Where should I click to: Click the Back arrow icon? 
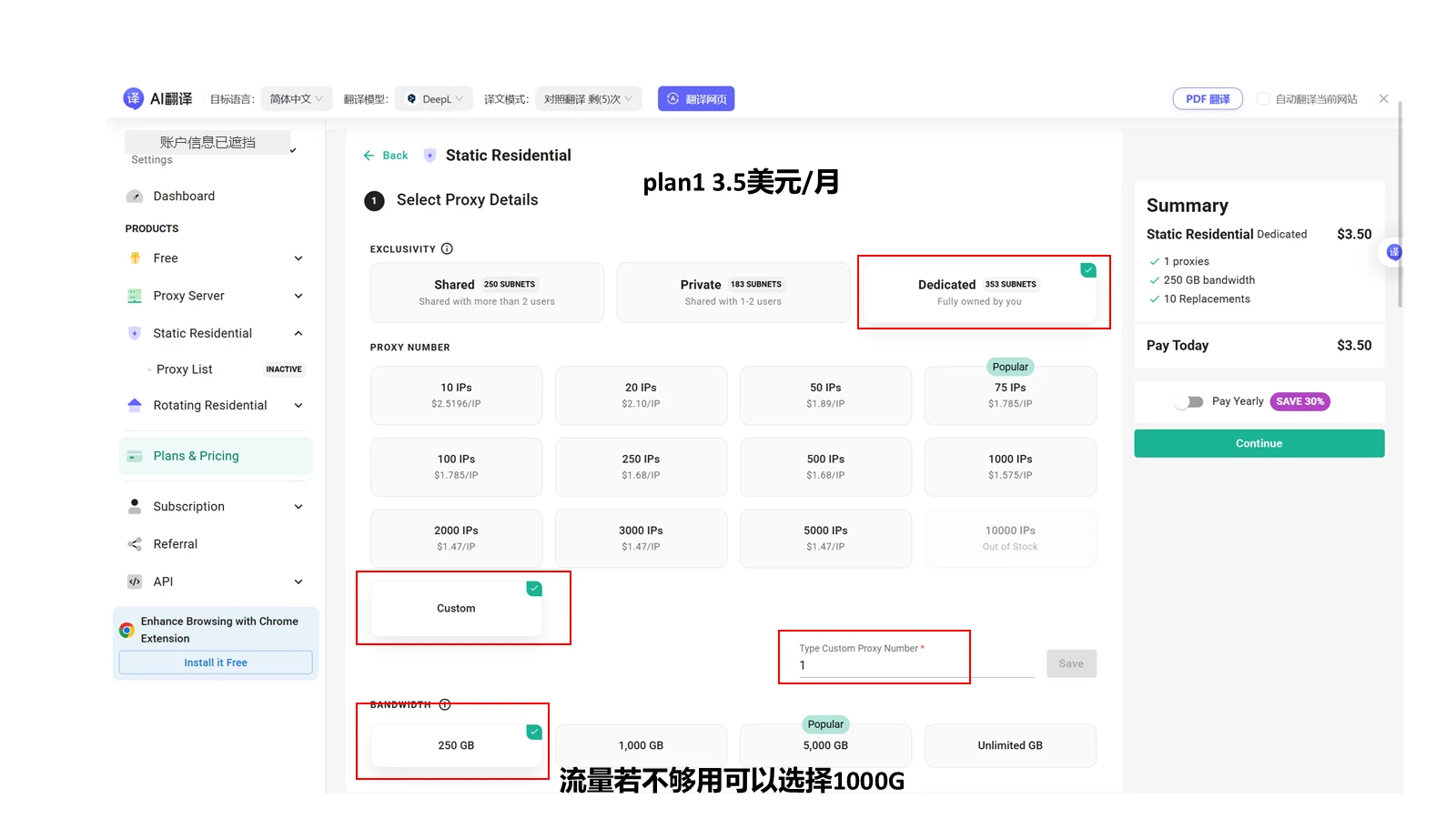[x=369, y=156]
